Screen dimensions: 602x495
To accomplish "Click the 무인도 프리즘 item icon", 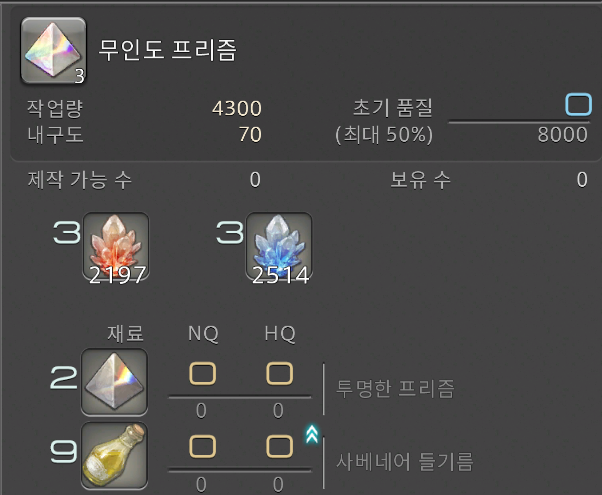I will point(53,51).
